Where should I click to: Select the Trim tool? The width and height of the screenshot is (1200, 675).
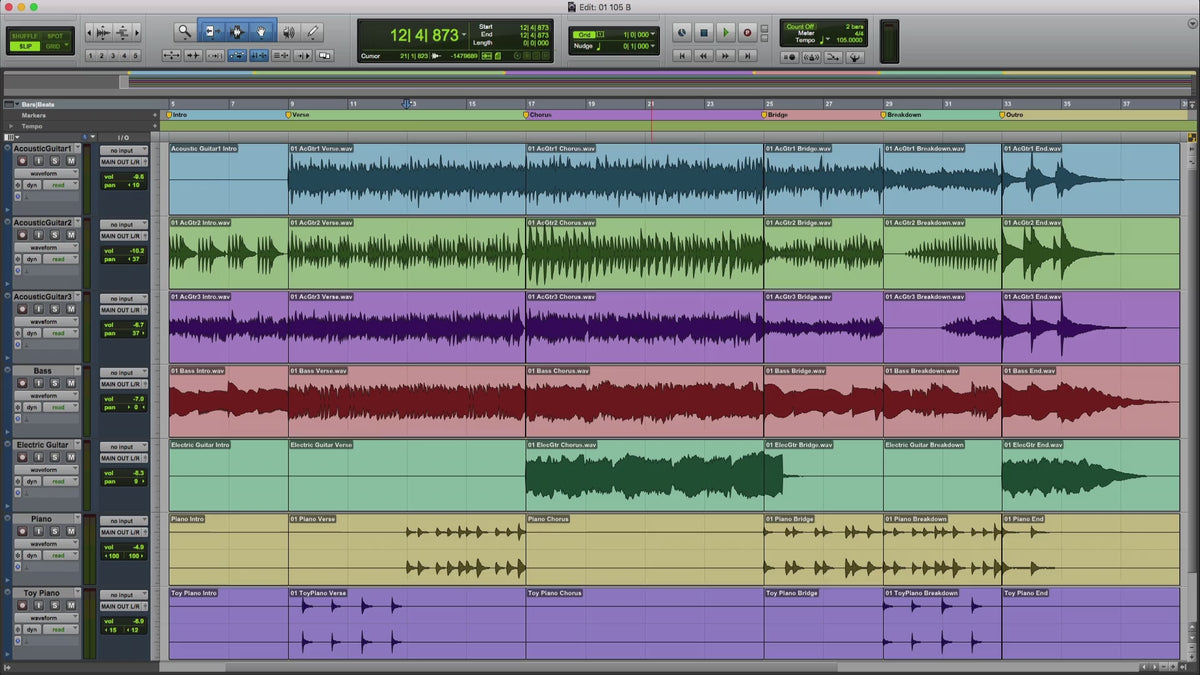(211, 32)
